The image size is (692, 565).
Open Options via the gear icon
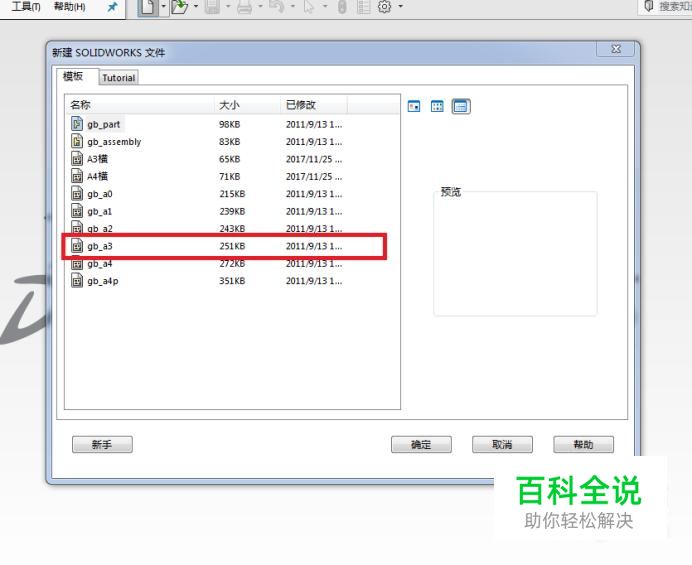click(x=384, y=6)
